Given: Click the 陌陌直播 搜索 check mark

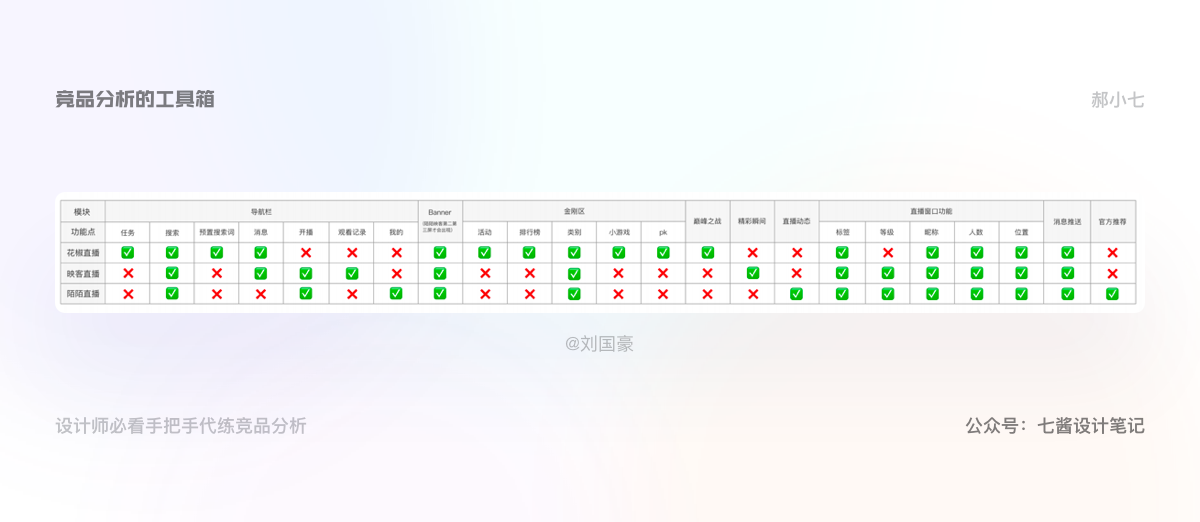Looking at the screenshot, I should click(172, 293).
